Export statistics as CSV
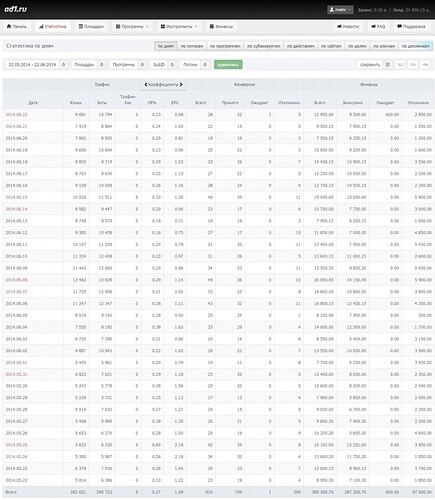This screenshot has height=500, width=435. pos(413,65)
